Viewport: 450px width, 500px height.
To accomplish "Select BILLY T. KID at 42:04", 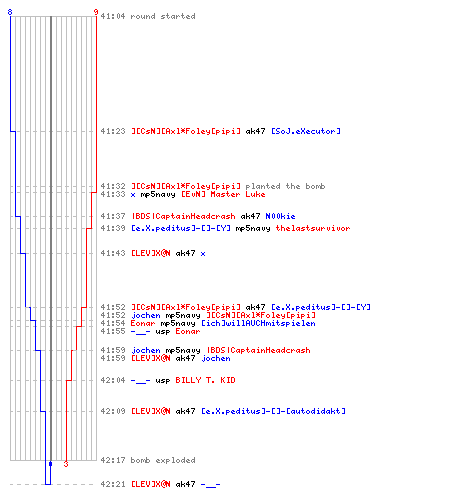I will (205, 380).
